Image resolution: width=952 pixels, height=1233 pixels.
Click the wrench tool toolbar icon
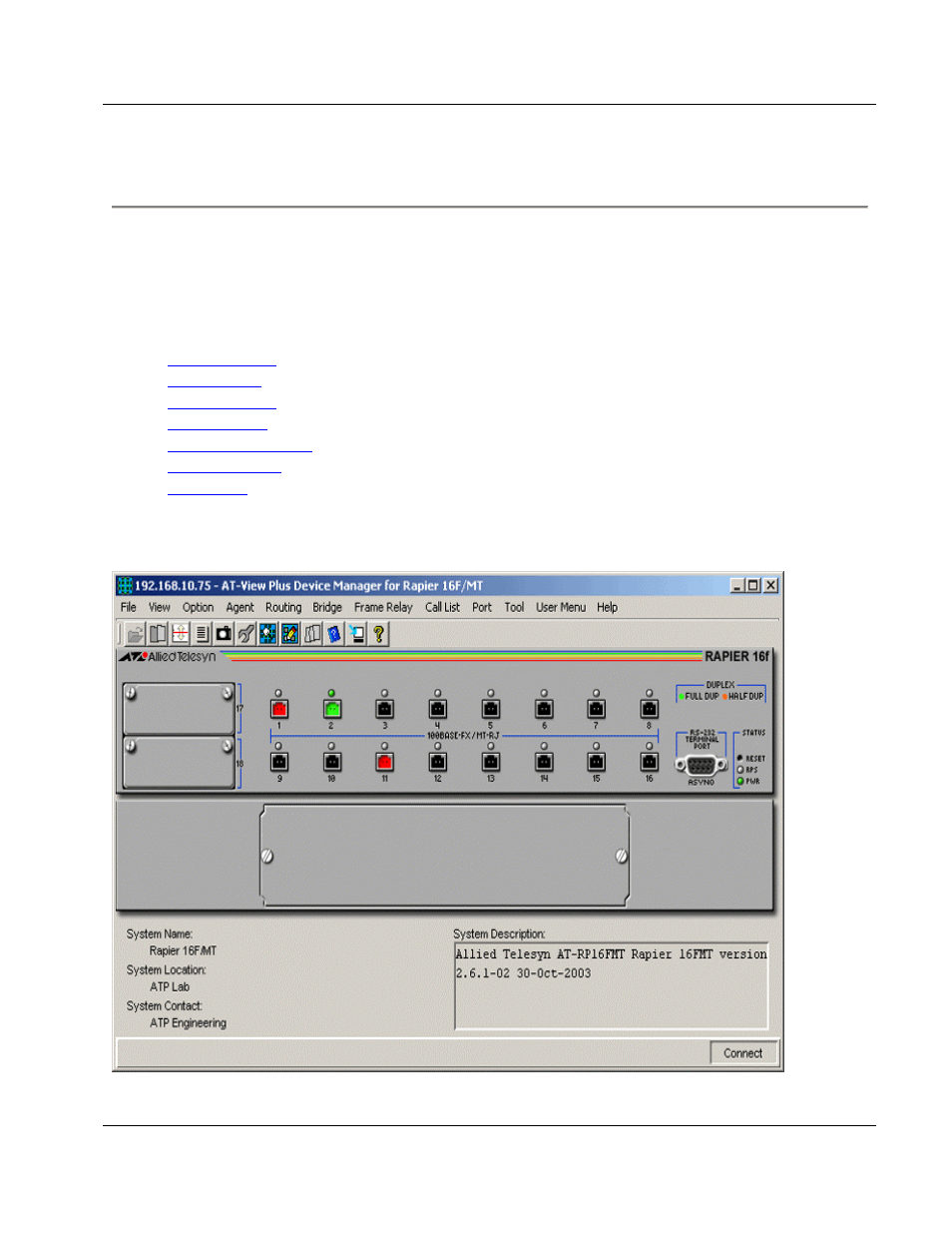tap(245, 634)
